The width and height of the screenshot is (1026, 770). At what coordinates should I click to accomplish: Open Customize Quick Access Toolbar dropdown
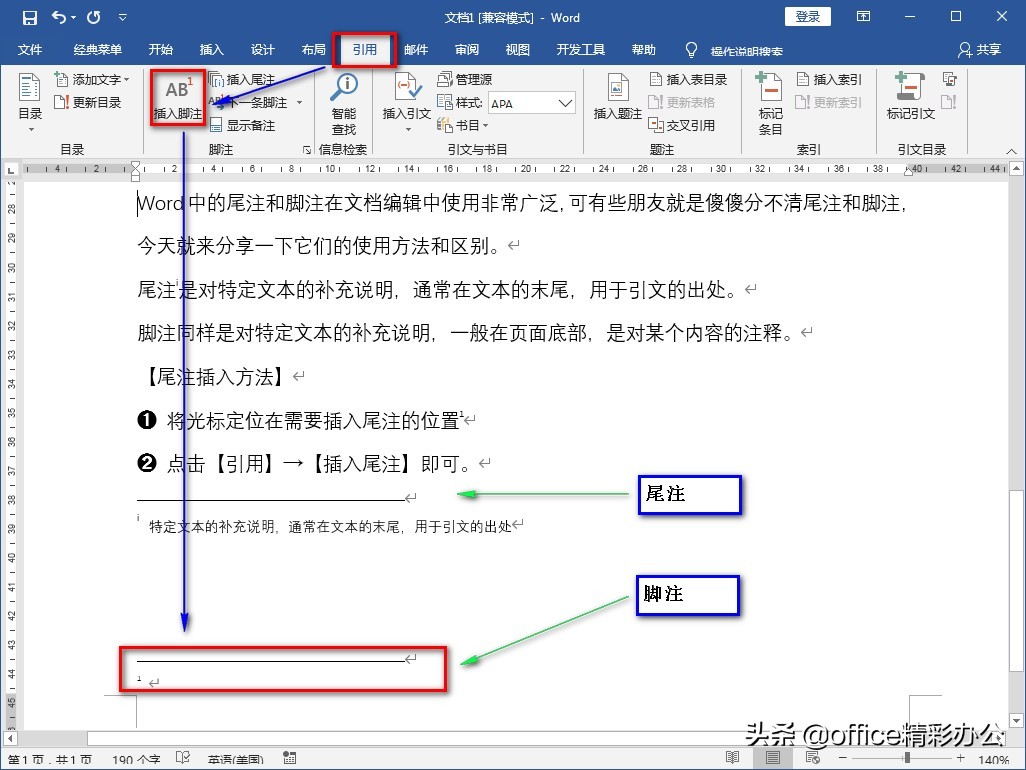122,18
